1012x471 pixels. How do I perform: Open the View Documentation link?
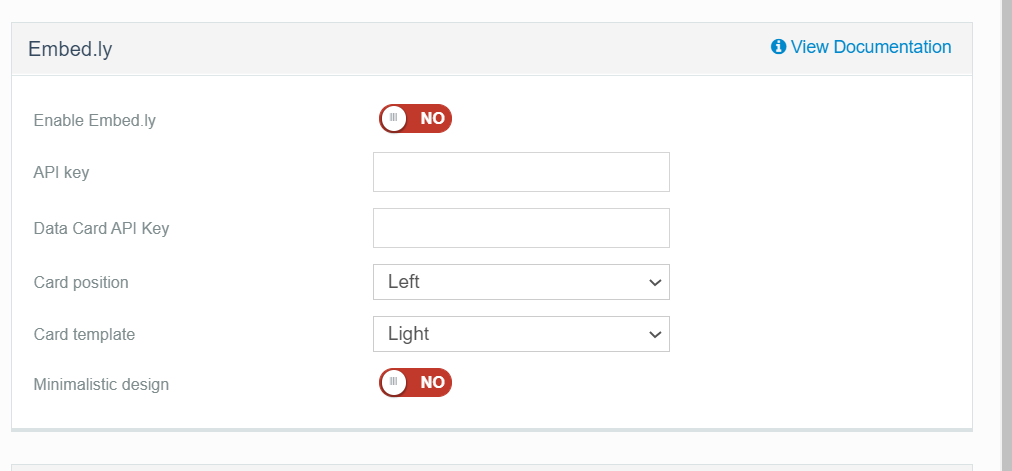(x=870, y=47)
